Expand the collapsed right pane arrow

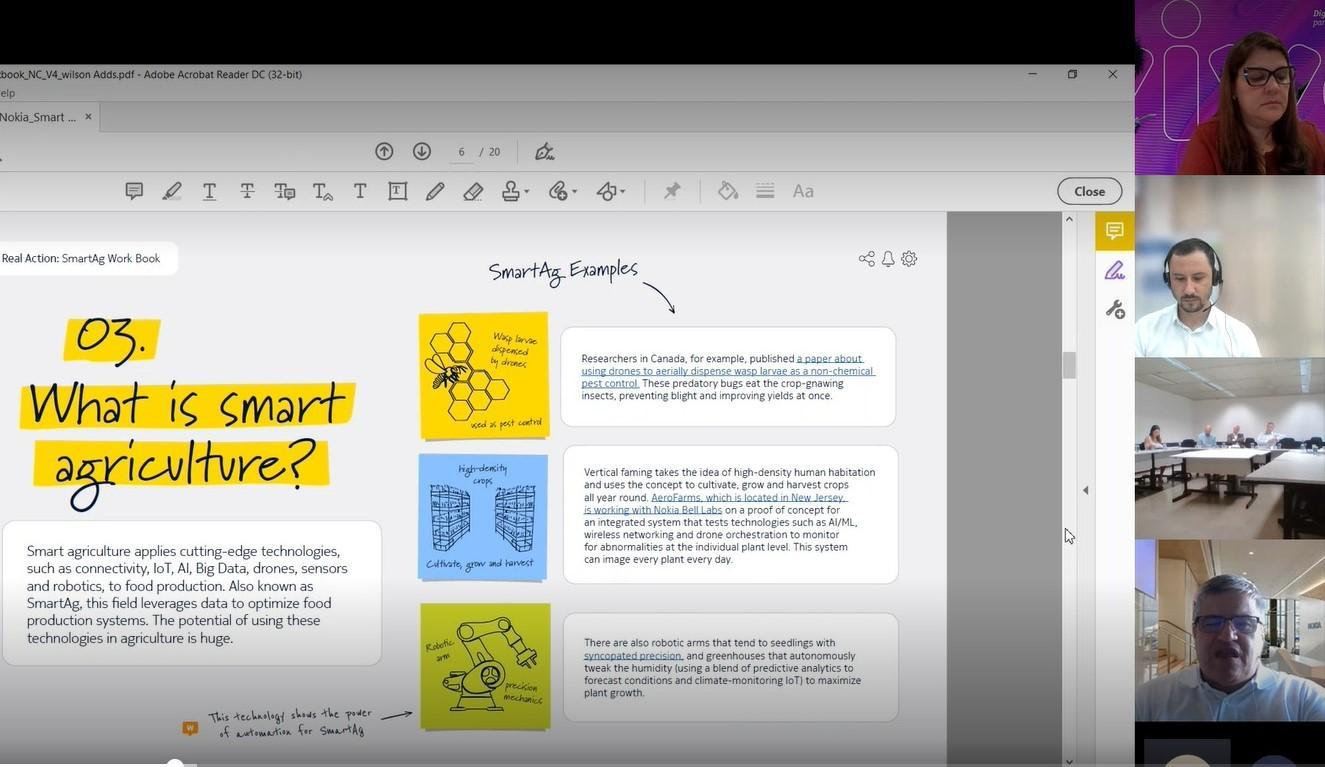1086,490
